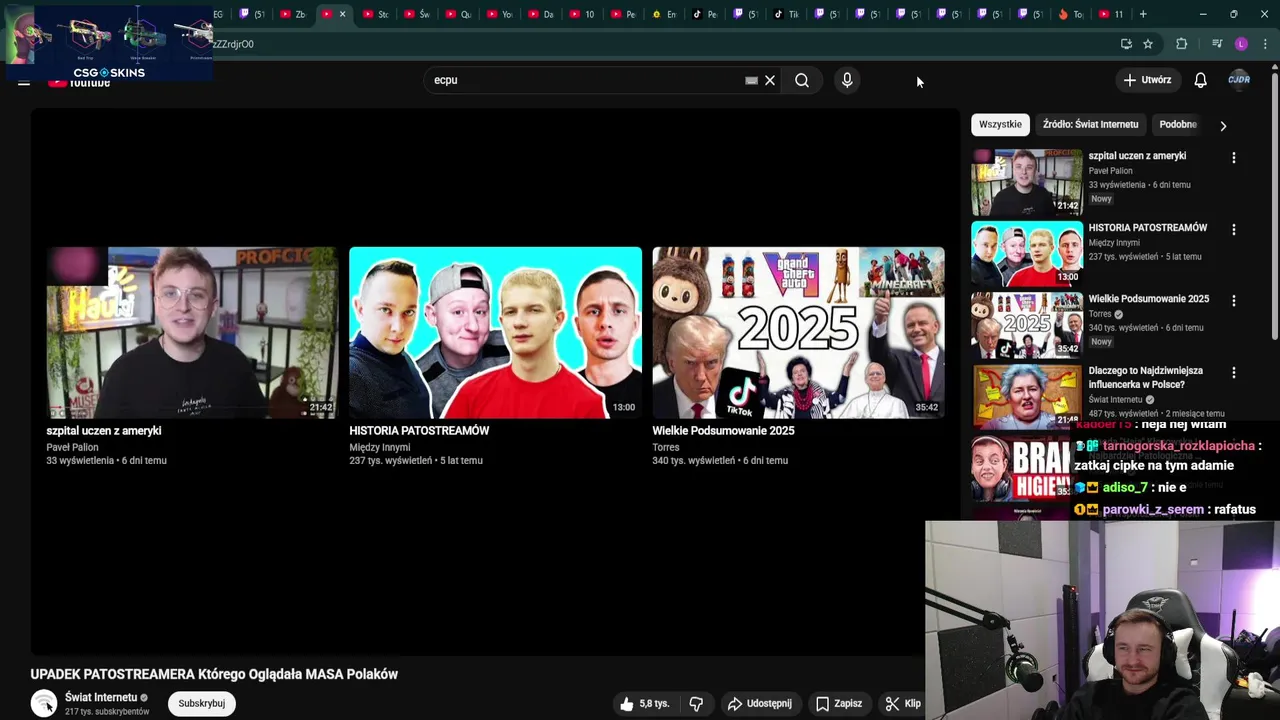This screenshot has height=720, width=1280.
Task: Open the media control icon in toolbar
Action: 1217,44
